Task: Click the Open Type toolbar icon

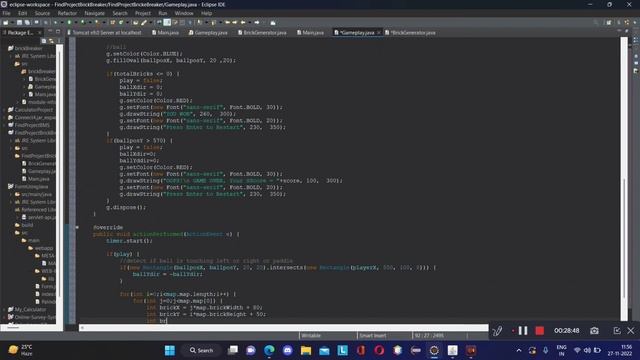Action: [x=135, y=22]
